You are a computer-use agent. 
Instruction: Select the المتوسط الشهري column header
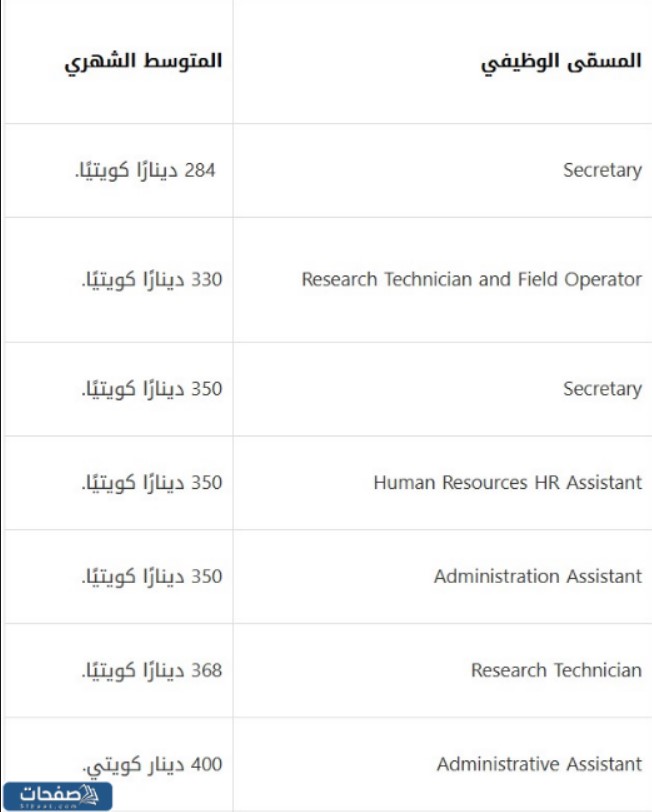(x=143, y=61)
